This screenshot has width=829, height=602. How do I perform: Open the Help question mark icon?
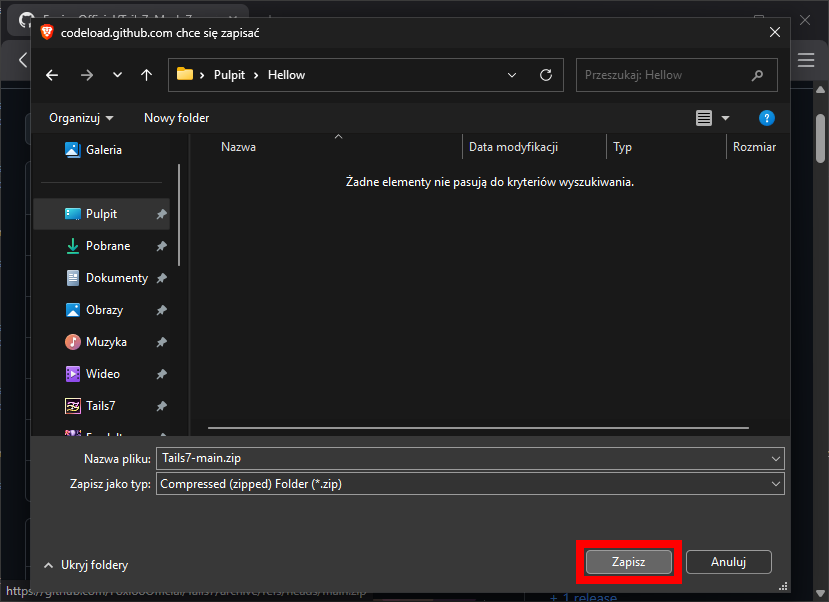point(766,118)
